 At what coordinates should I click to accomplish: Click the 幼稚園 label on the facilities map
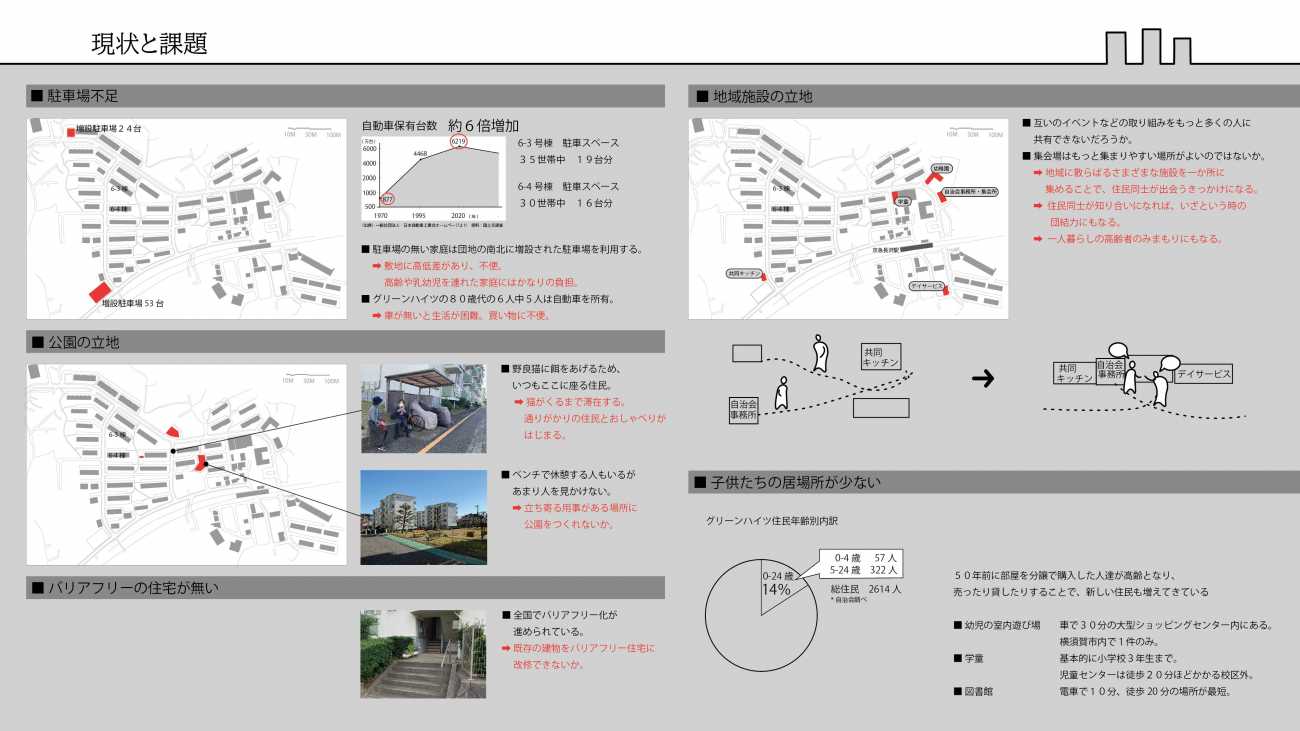tap(940, 169)
